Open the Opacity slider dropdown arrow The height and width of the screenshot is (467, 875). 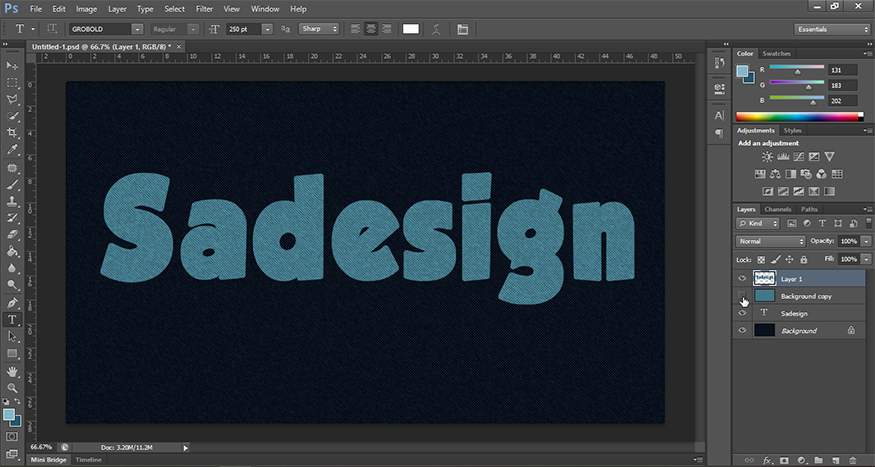(866, 242)
